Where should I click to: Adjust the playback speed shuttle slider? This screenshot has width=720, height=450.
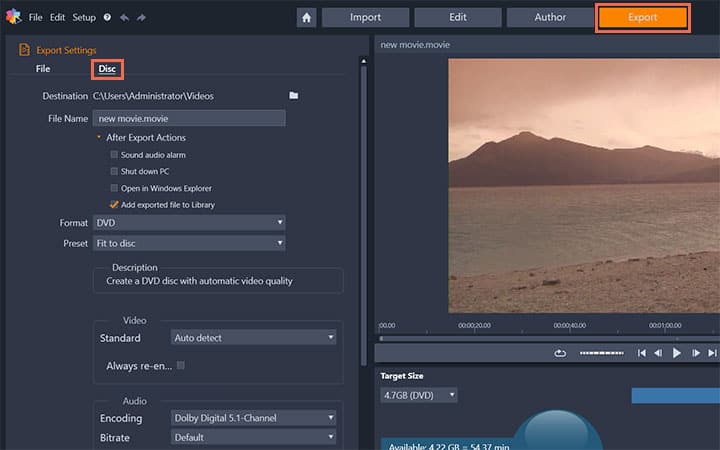click(602, 353)
